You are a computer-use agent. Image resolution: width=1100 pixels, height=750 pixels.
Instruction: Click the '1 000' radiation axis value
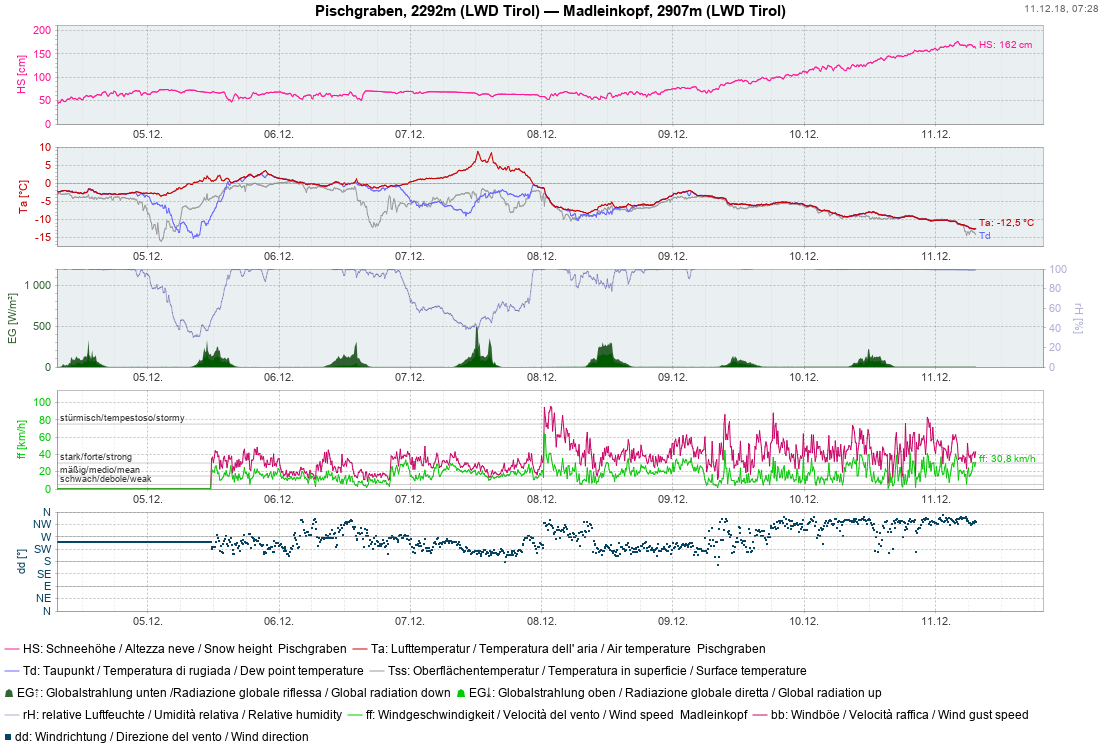point(38,285)
